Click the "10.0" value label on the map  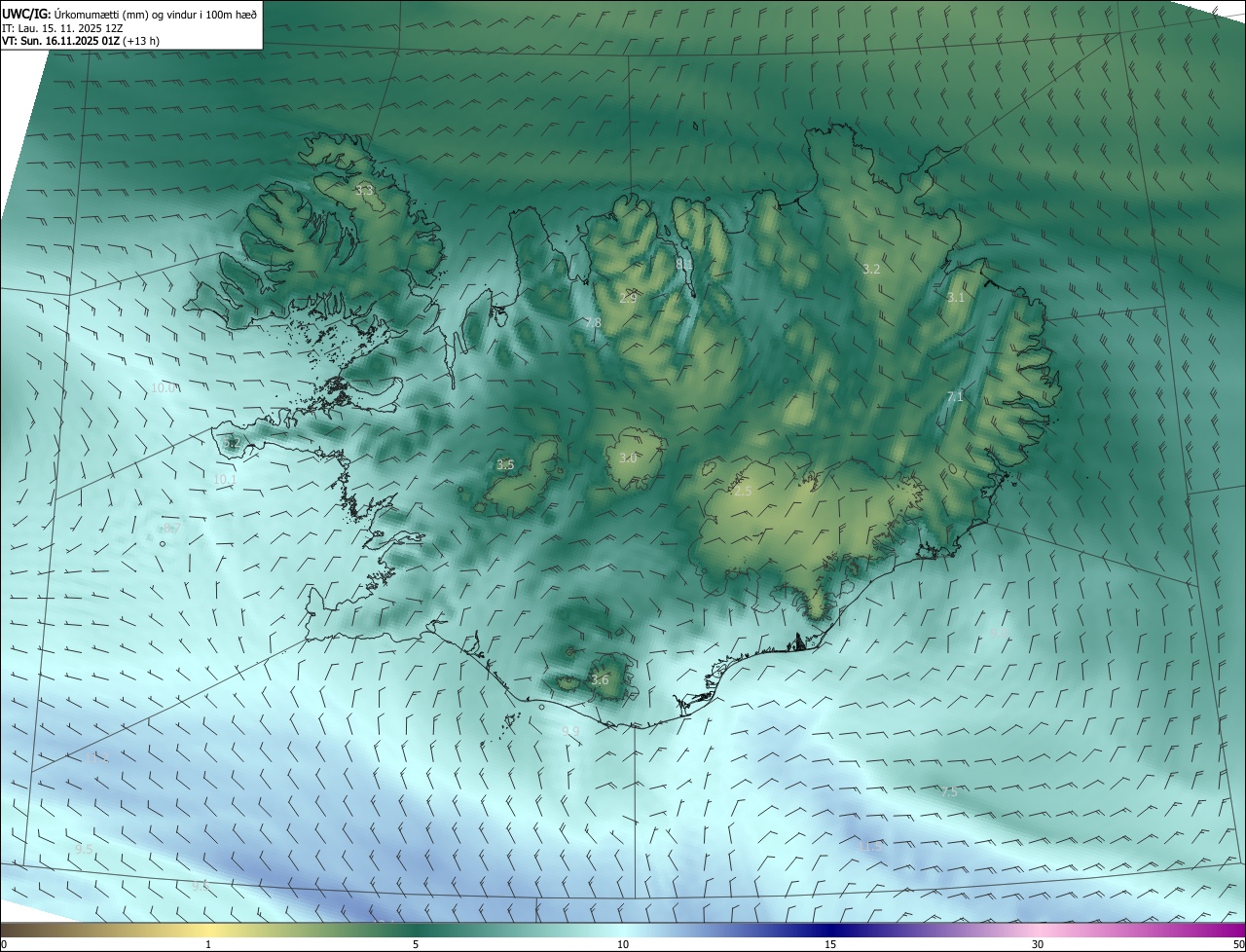tap(164, 387)
